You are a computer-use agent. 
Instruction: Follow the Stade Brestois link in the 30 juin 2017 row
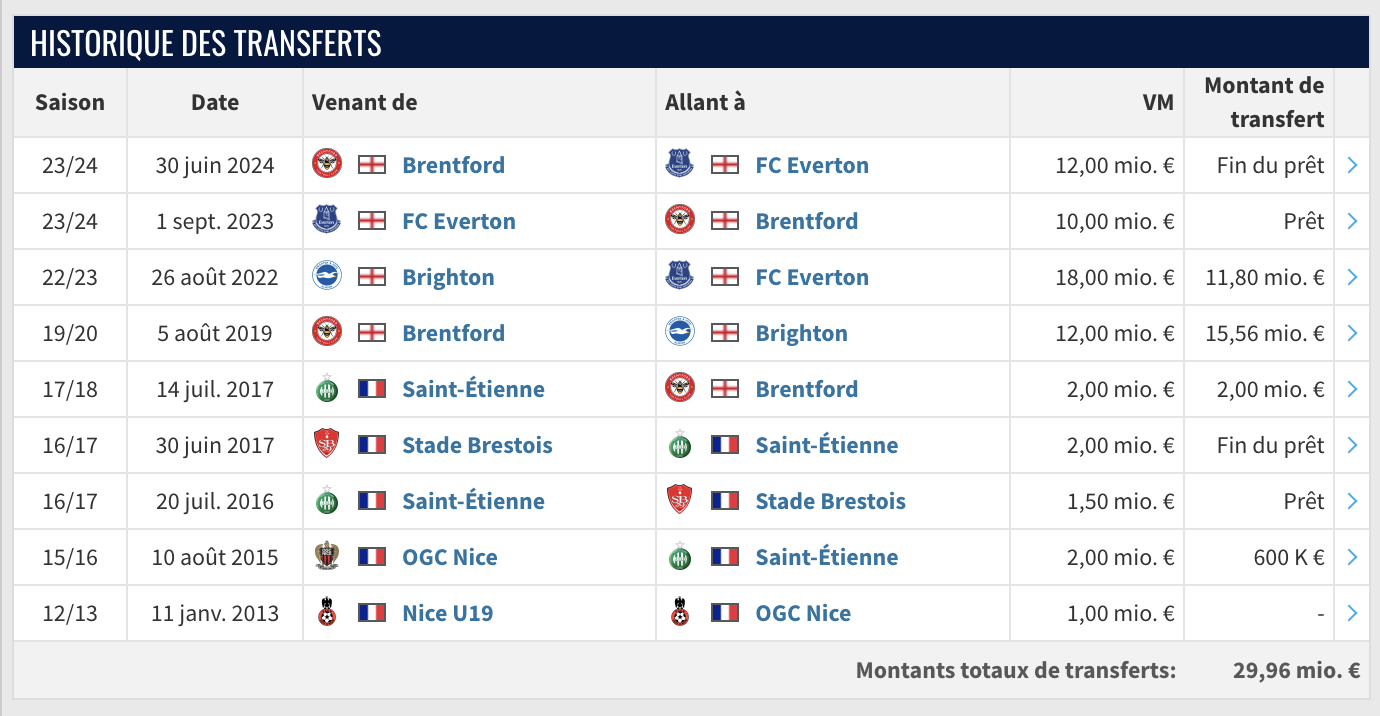tap(477, 445)
